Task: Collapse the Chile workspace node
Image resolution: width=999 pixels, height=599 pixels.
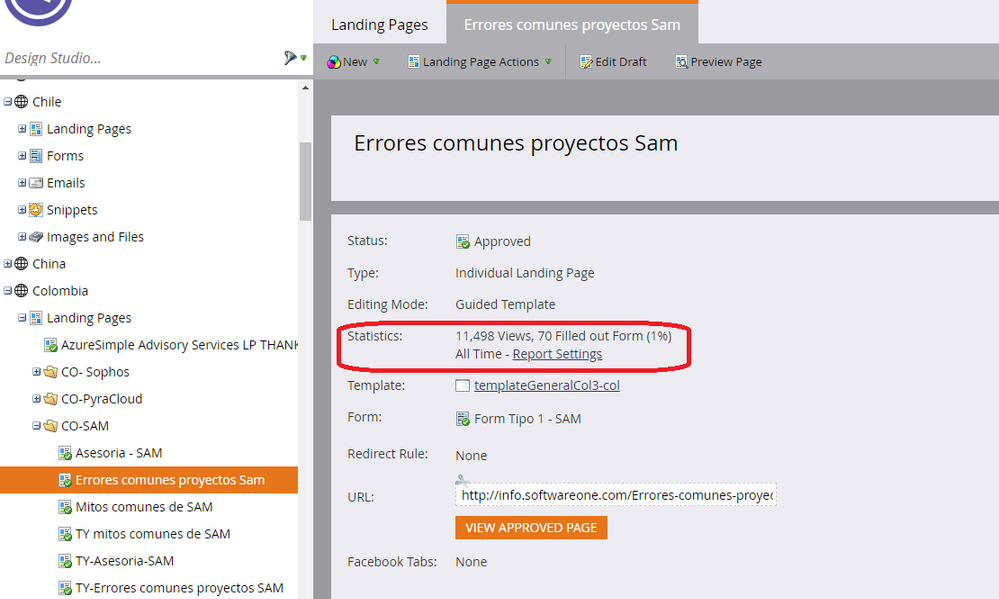Action: coord(8,101)
